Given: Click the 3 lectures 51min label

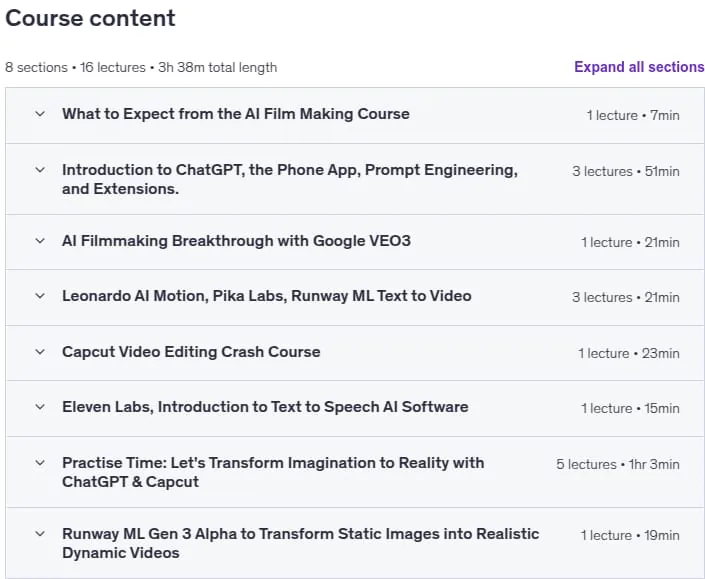Looking at the screenshot, I should click(x=626, y=171).
